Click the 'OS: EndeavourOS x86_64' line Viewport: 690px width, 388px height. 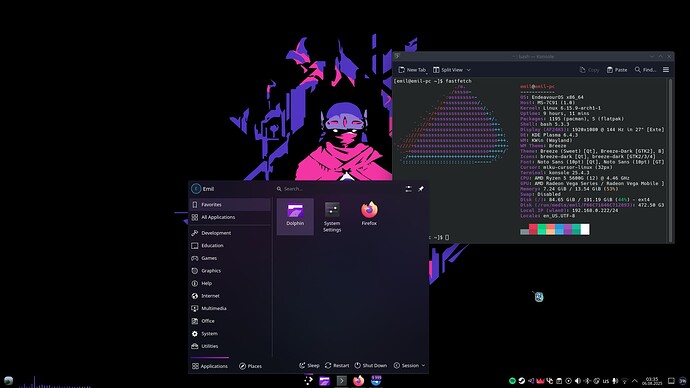click(x=552, y=97)
